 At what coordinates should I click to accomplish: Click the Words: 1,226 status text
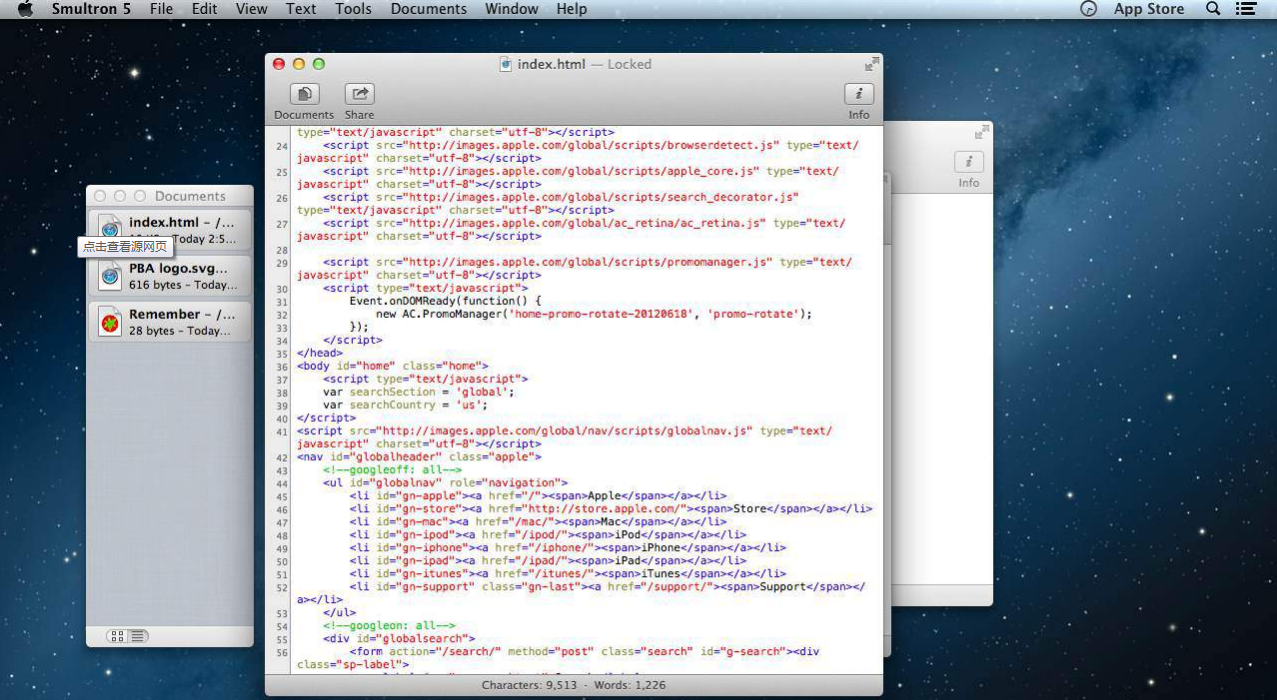click(x=628, y=685)
